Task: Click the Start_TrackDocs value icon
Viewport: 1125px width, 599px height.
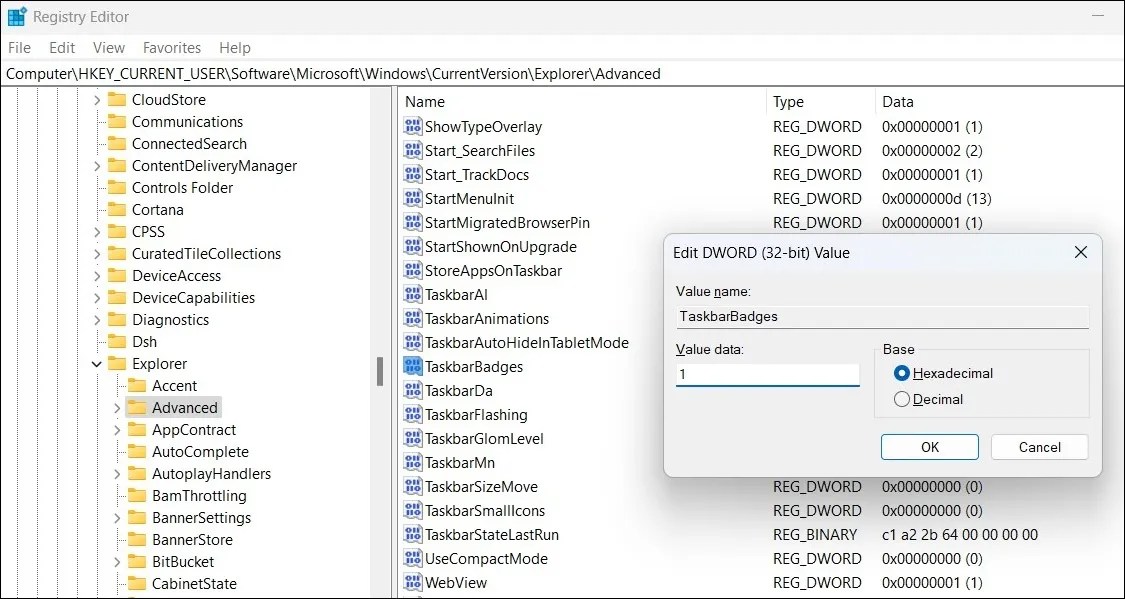Action: click(x=413, y=174)
